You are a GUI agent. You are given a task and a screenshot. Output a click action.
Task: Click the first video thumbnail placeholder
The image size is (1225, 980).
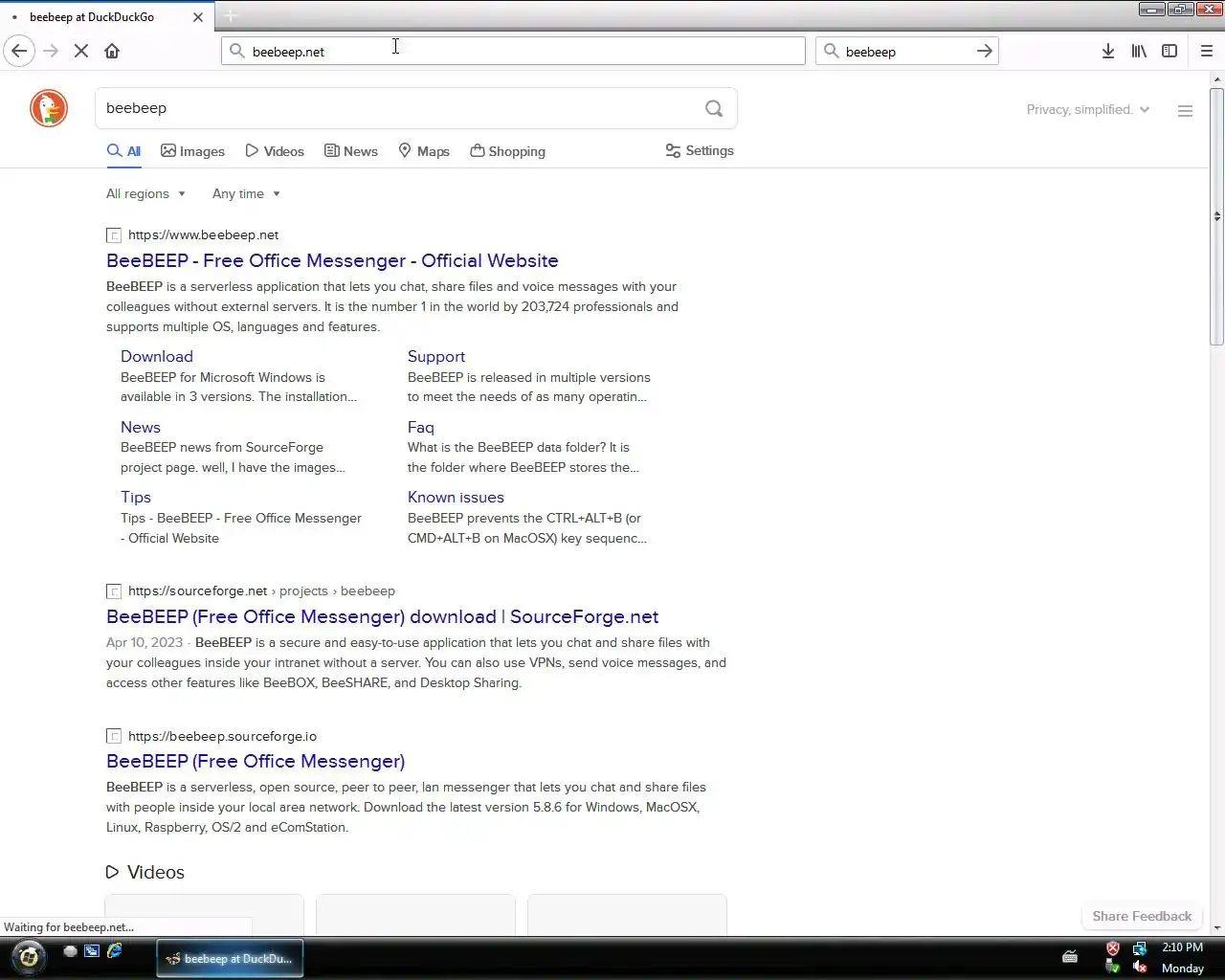pos(204,915)
